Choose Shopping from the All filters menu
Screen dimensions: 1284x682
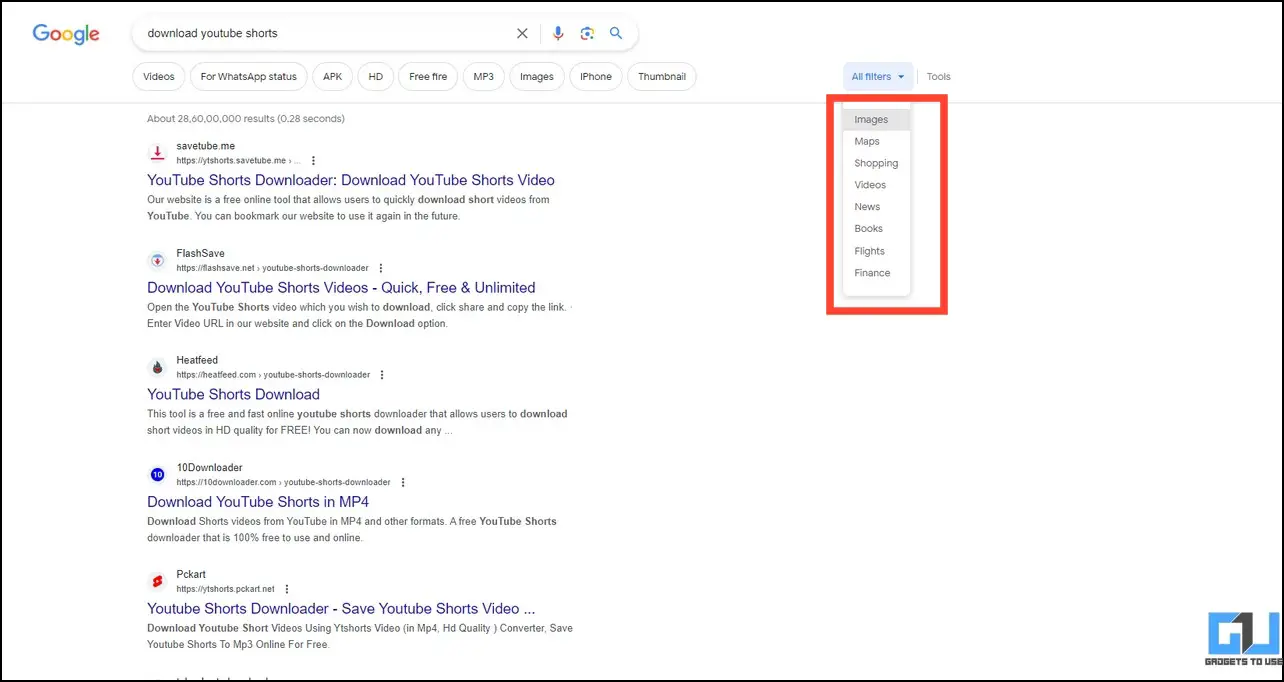[x=877, y=164]
